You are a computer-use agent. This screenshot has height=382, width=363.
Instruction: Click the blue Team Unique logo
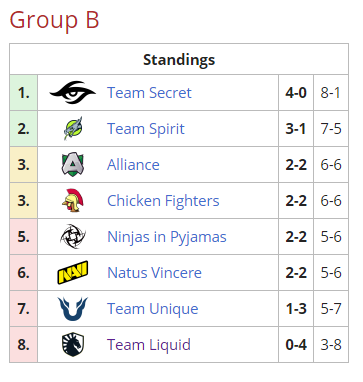click(x=73, y=308)
